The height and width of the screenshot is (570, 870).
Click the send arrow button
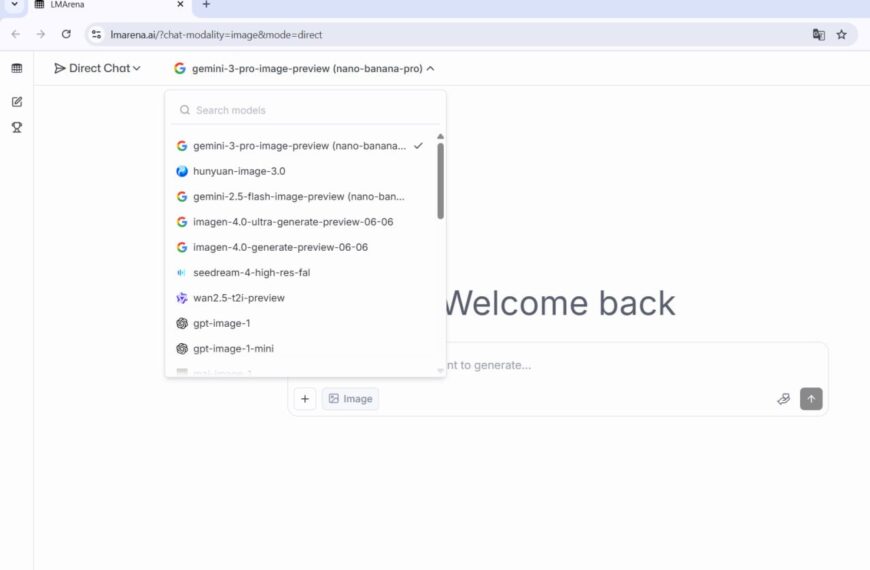tap(811, 399)
